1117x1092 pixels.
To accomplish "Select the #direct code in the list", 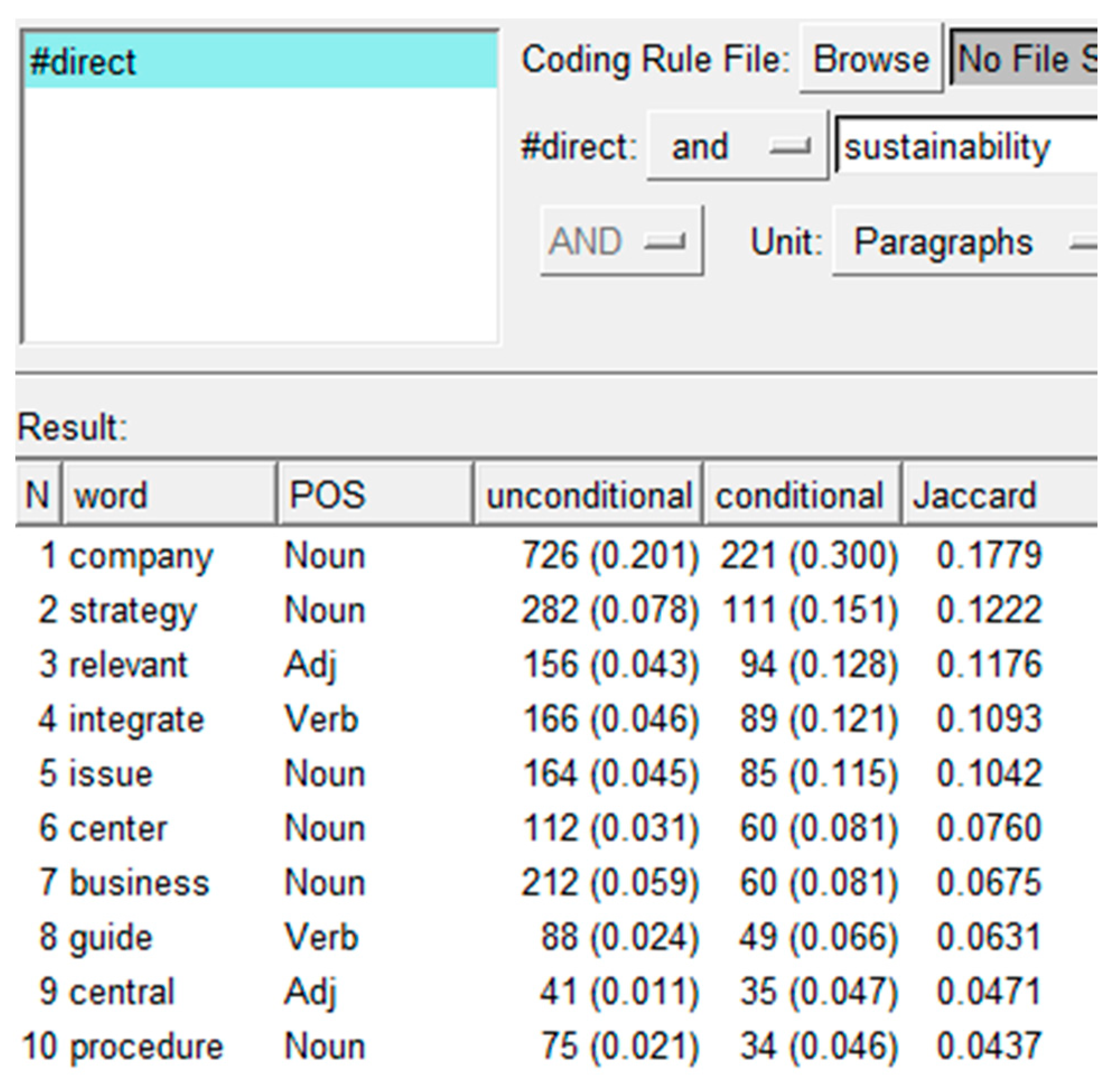I will pos(83,62).
